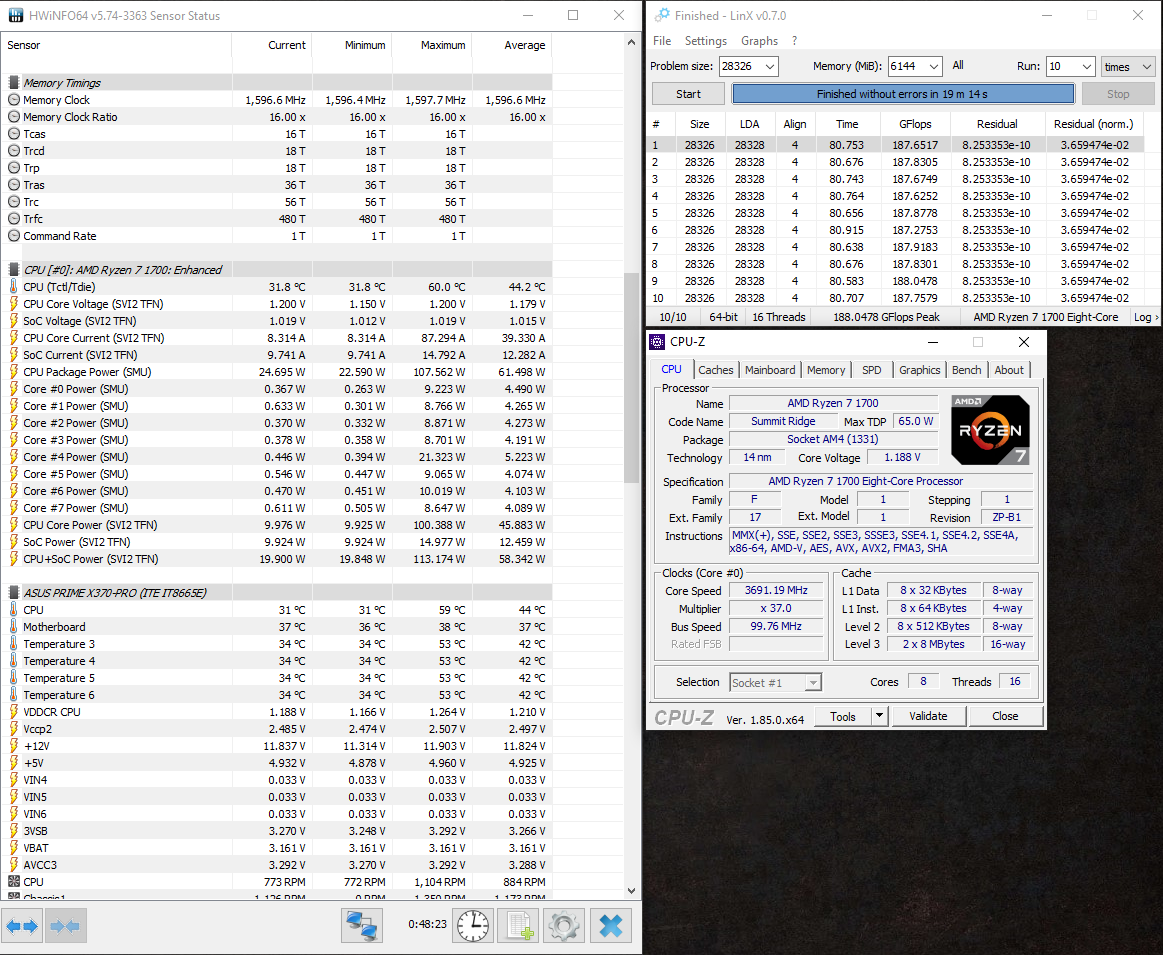Image resolution: width=1163 pixels, height=955 pixels.
Task: Click LinX Residual (norm.) column header
Action: (x=1093, y=124)
